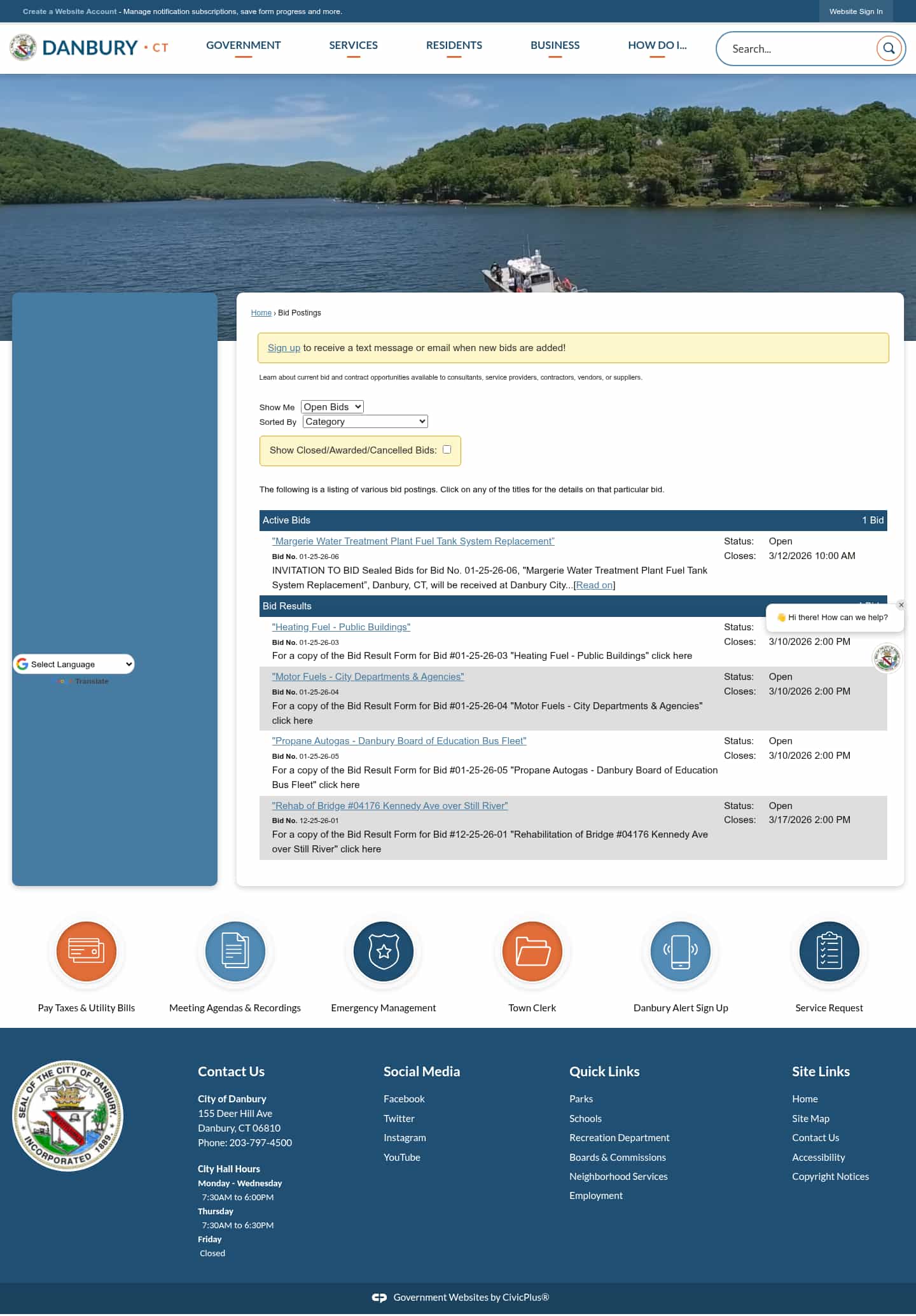Click the Active Bids section header
This screenshot has height=1316, width=916.
click(573, 520)
